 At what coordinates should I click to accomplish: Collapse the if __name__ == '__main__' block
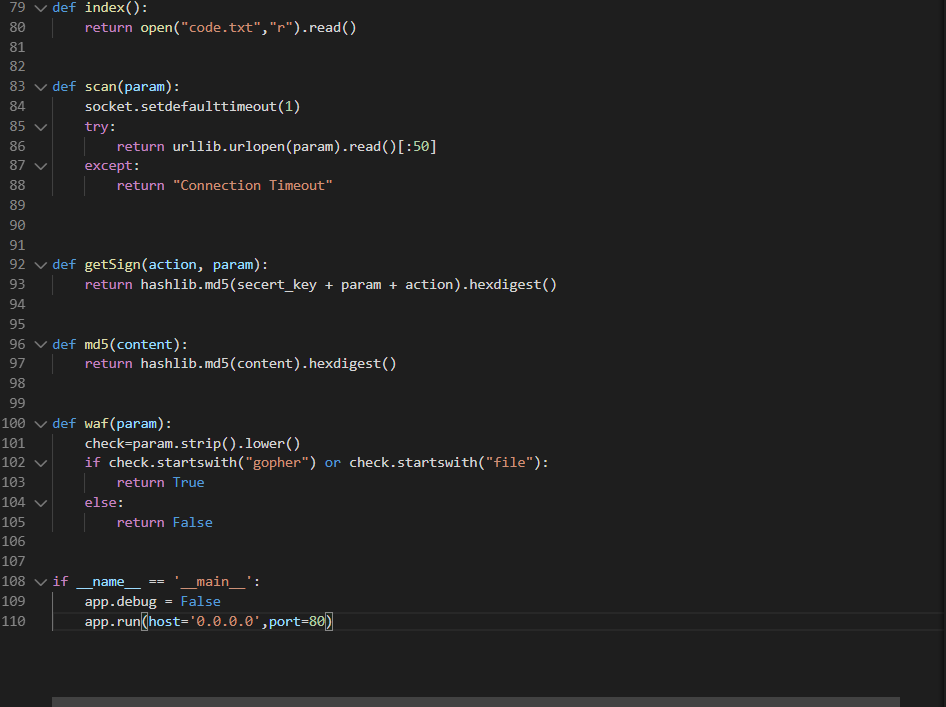40,582
